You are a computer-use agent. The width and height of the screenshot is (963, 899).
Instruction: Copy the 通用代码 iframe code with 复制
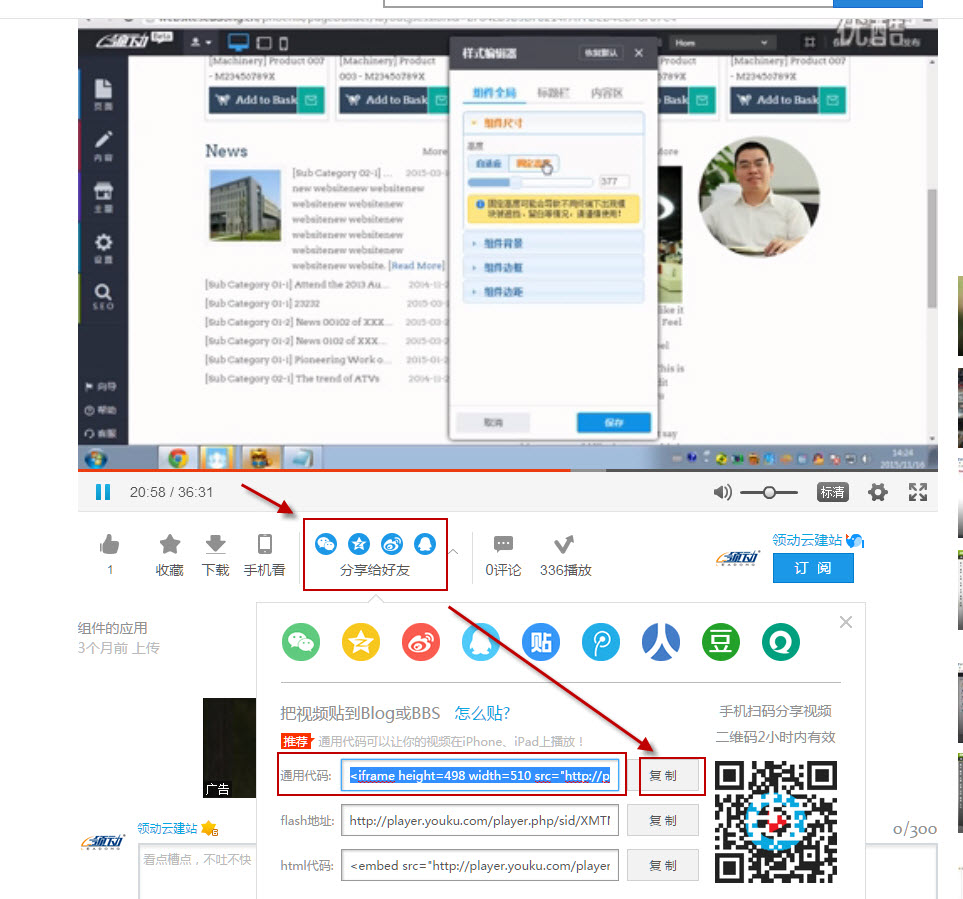point(663,776)
